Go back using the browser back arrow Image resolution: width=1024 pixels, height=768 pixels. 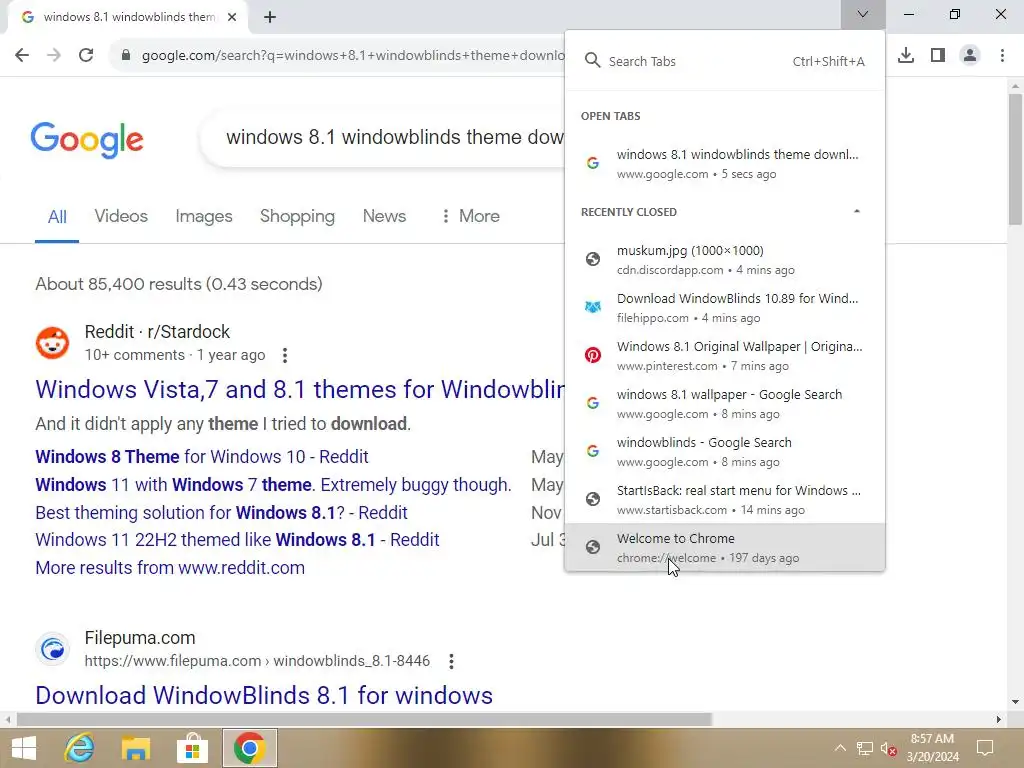point(22,55)
